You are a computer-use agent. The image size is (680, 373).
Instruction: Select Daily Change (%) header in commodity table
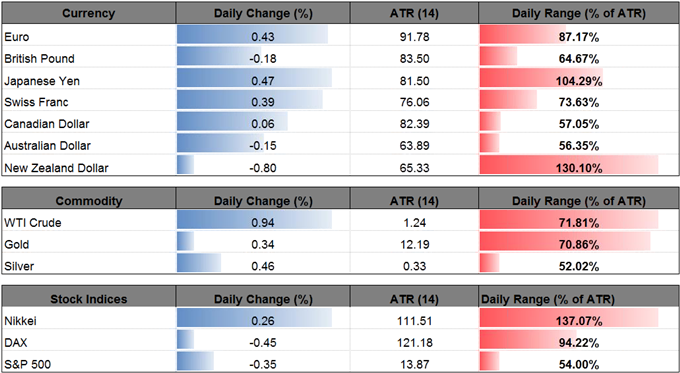tap(263, 201)
